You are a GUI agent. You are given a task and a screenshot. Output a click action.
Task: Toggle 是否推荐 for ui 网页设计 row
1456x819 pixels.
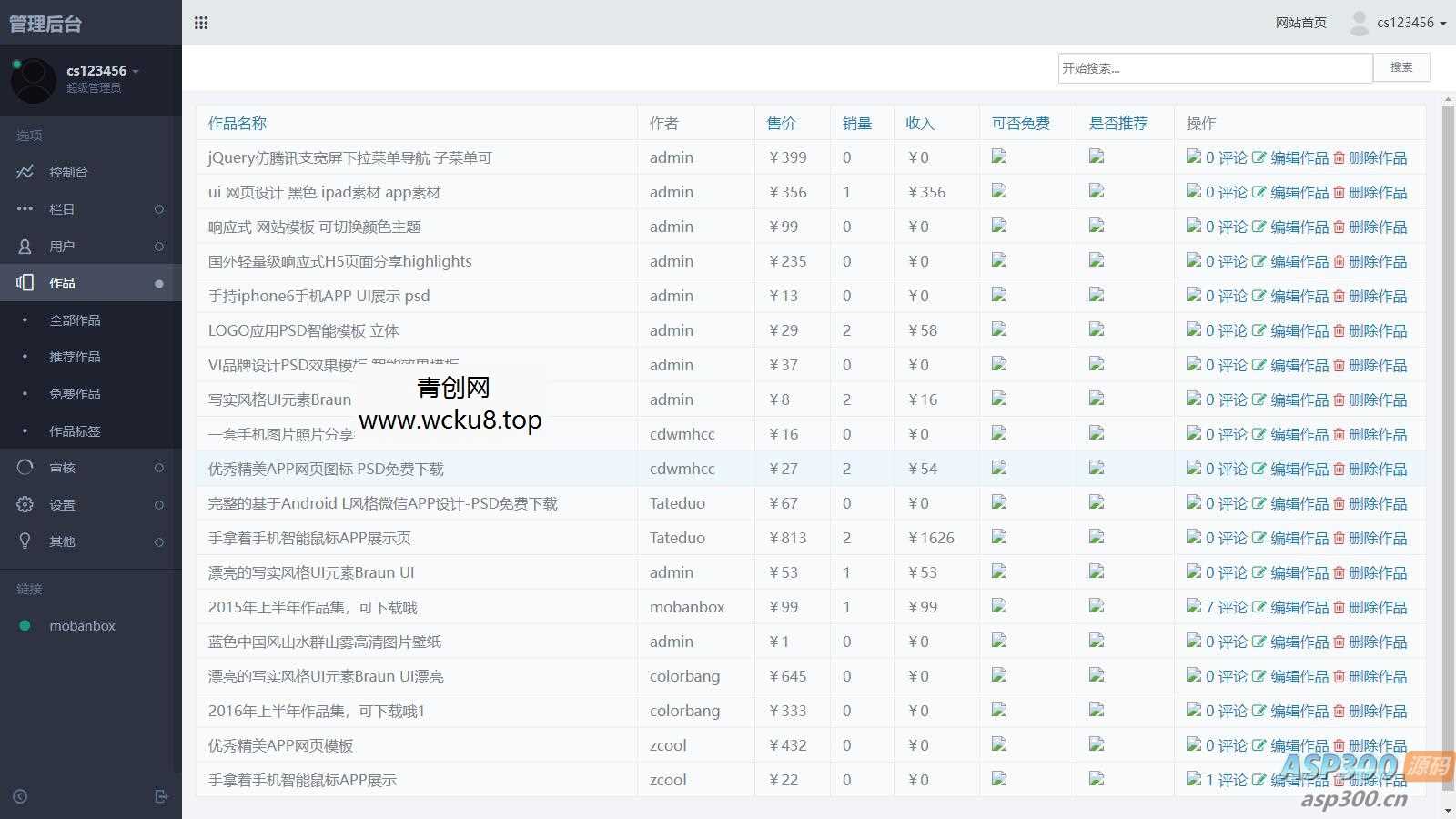[x=1096, y=191]
